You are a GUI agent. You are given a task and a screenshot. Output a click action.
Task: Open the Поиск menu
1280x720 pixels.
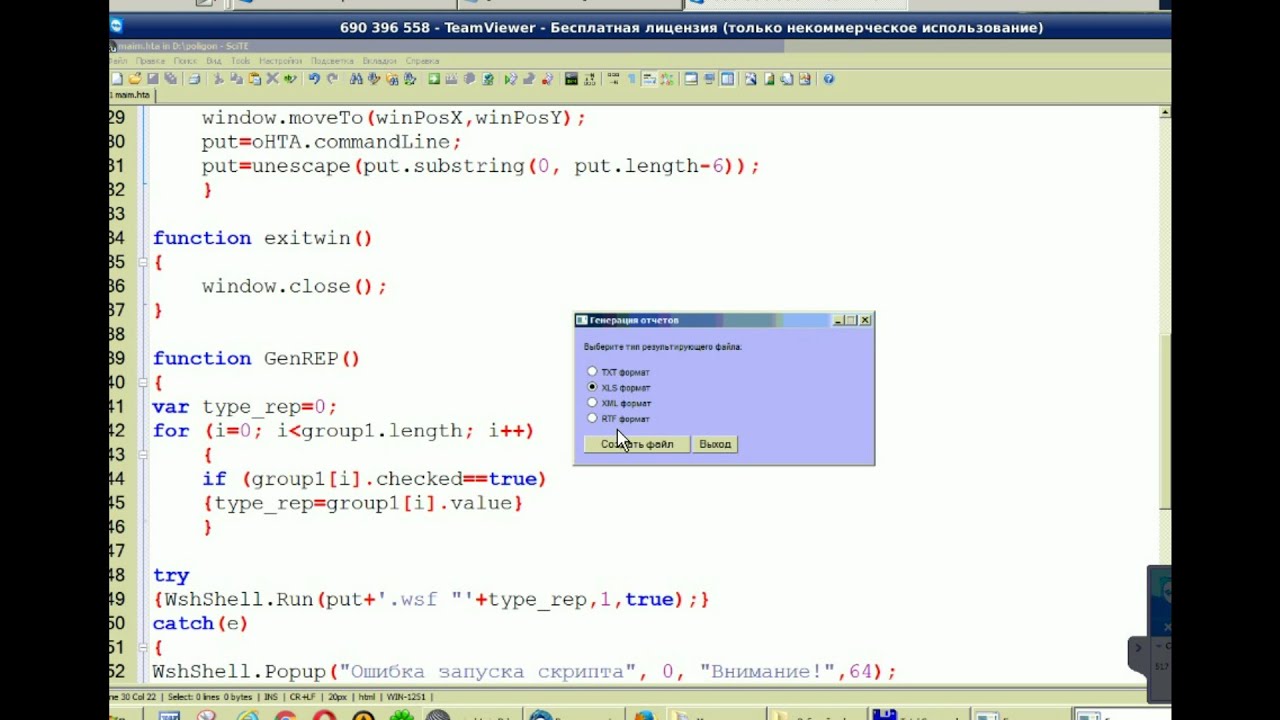[x=186, y=61]
